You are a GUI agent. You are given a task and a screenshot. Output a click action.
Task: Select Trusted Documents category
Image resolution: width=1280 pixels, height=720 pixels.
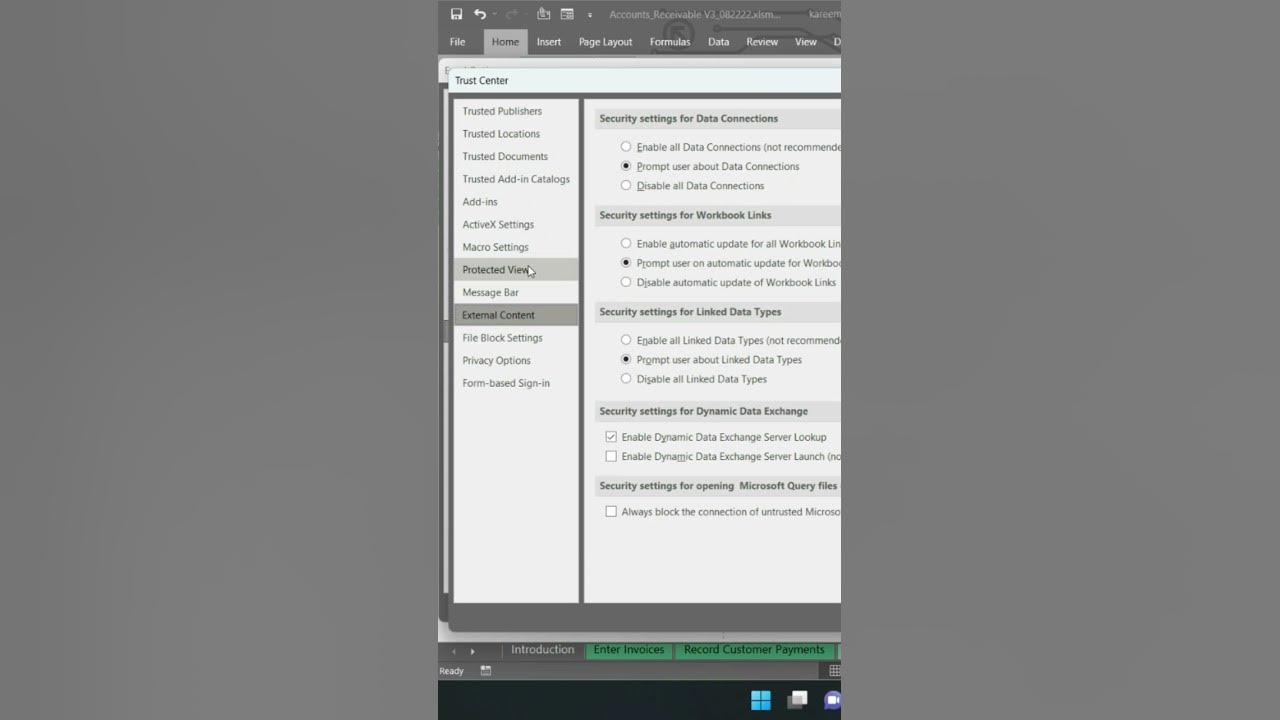point(516,157)
